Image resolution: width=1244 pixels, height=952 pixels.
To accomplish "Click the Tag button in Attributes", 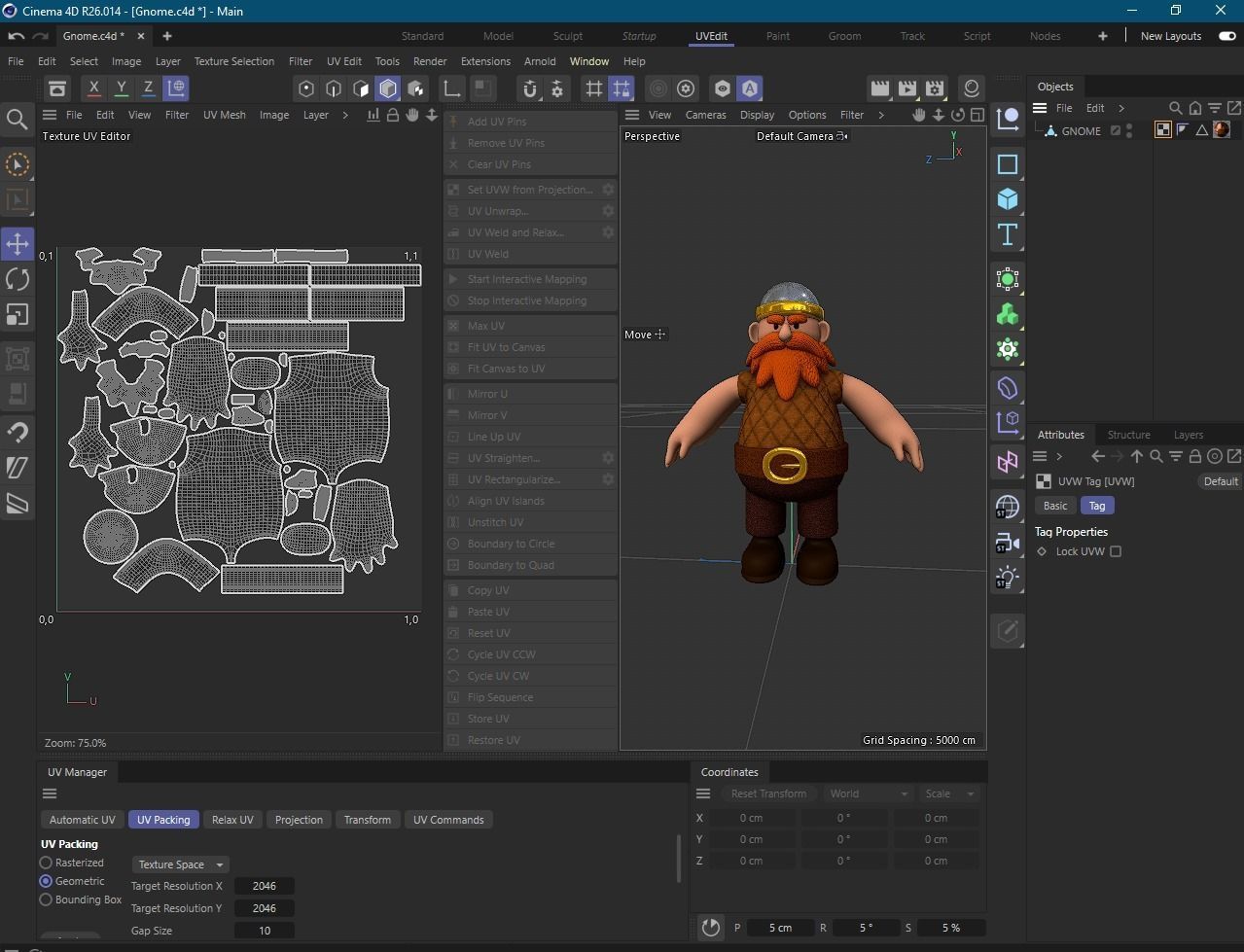I will (x=1097, y=506).
